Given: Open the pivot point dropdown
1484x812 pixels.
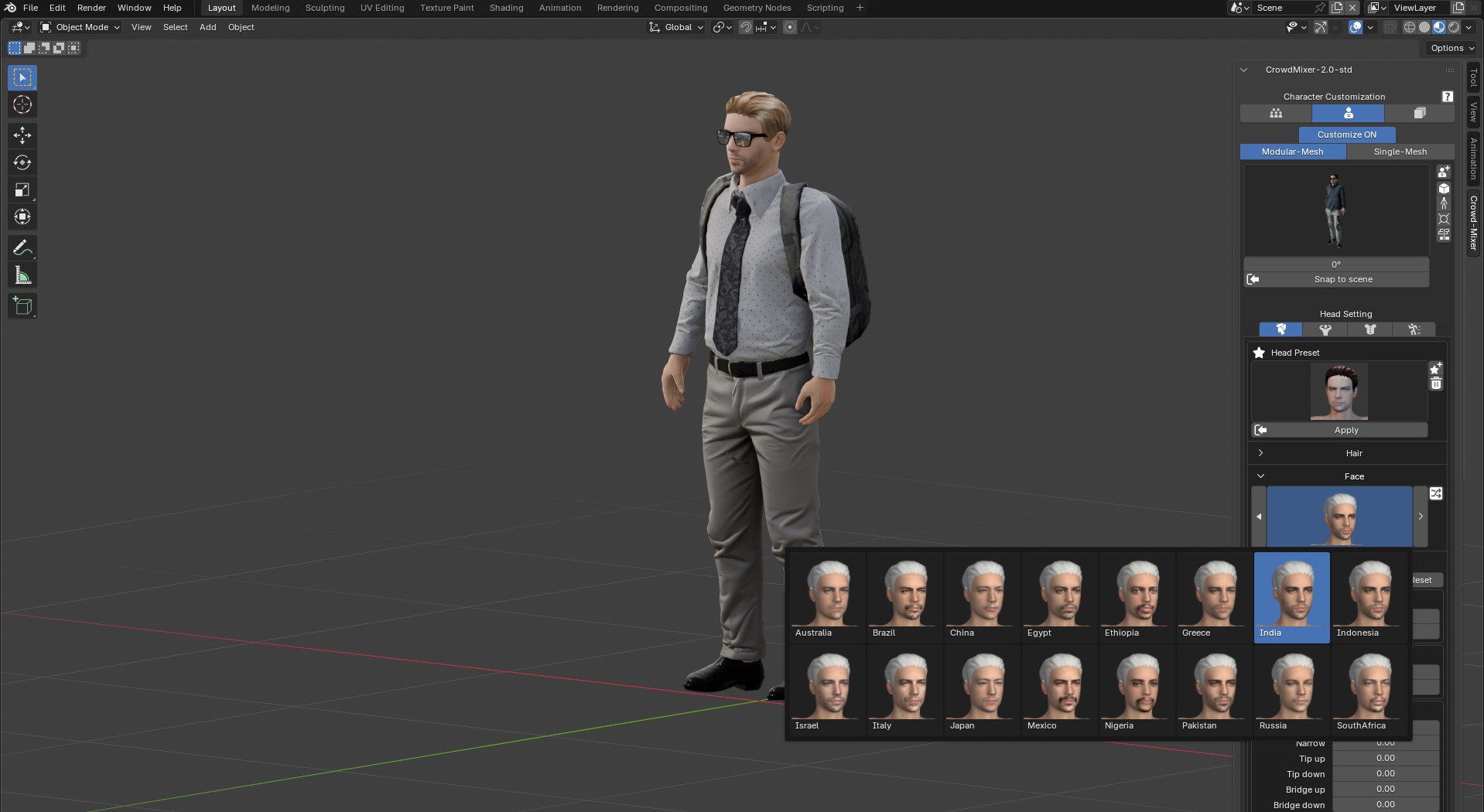Looking at the screenshot, I should (x=722, y=27).
